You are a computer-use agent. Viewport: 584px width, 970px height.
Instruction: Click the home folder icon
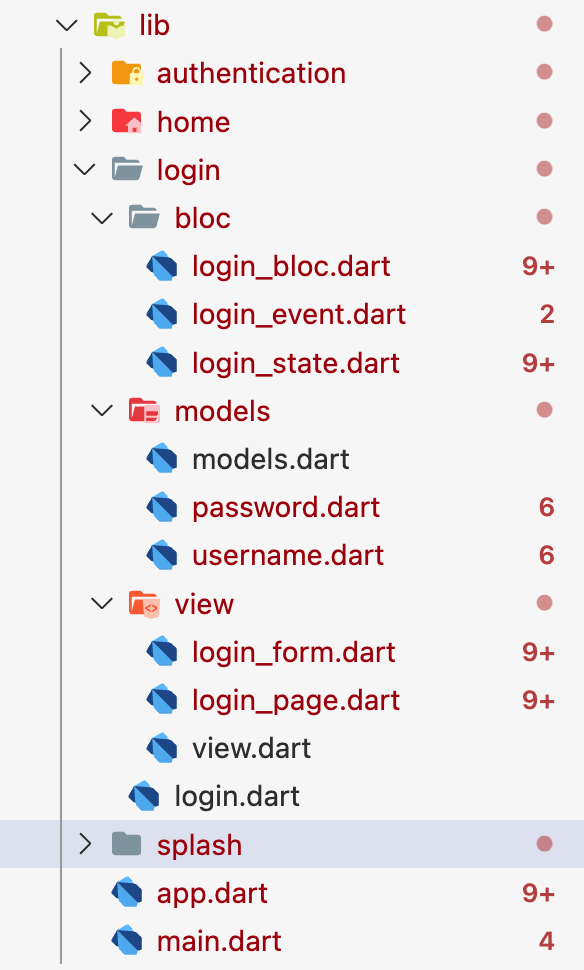(127, 121)
